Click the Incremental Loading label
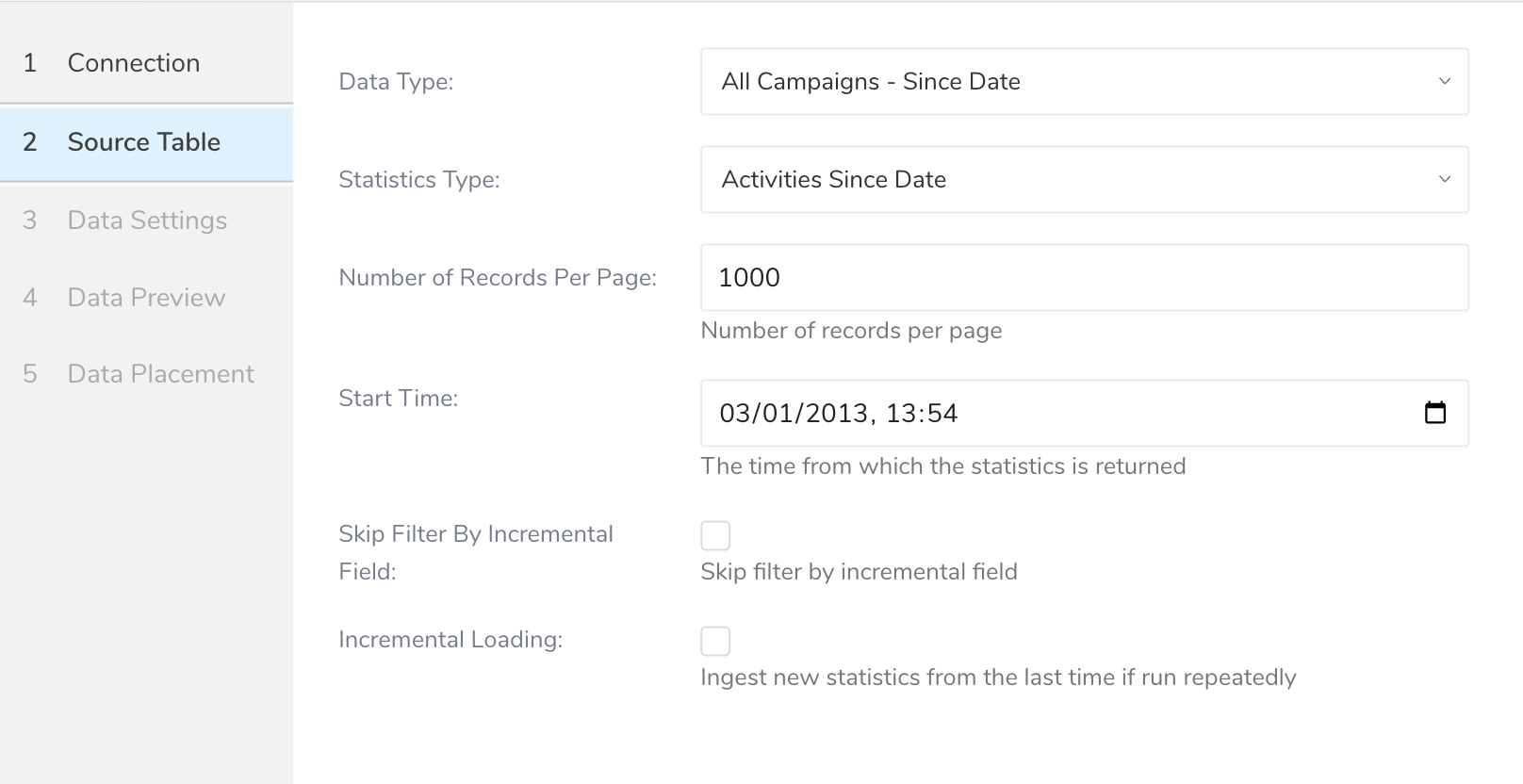 [x=450, y=640]
